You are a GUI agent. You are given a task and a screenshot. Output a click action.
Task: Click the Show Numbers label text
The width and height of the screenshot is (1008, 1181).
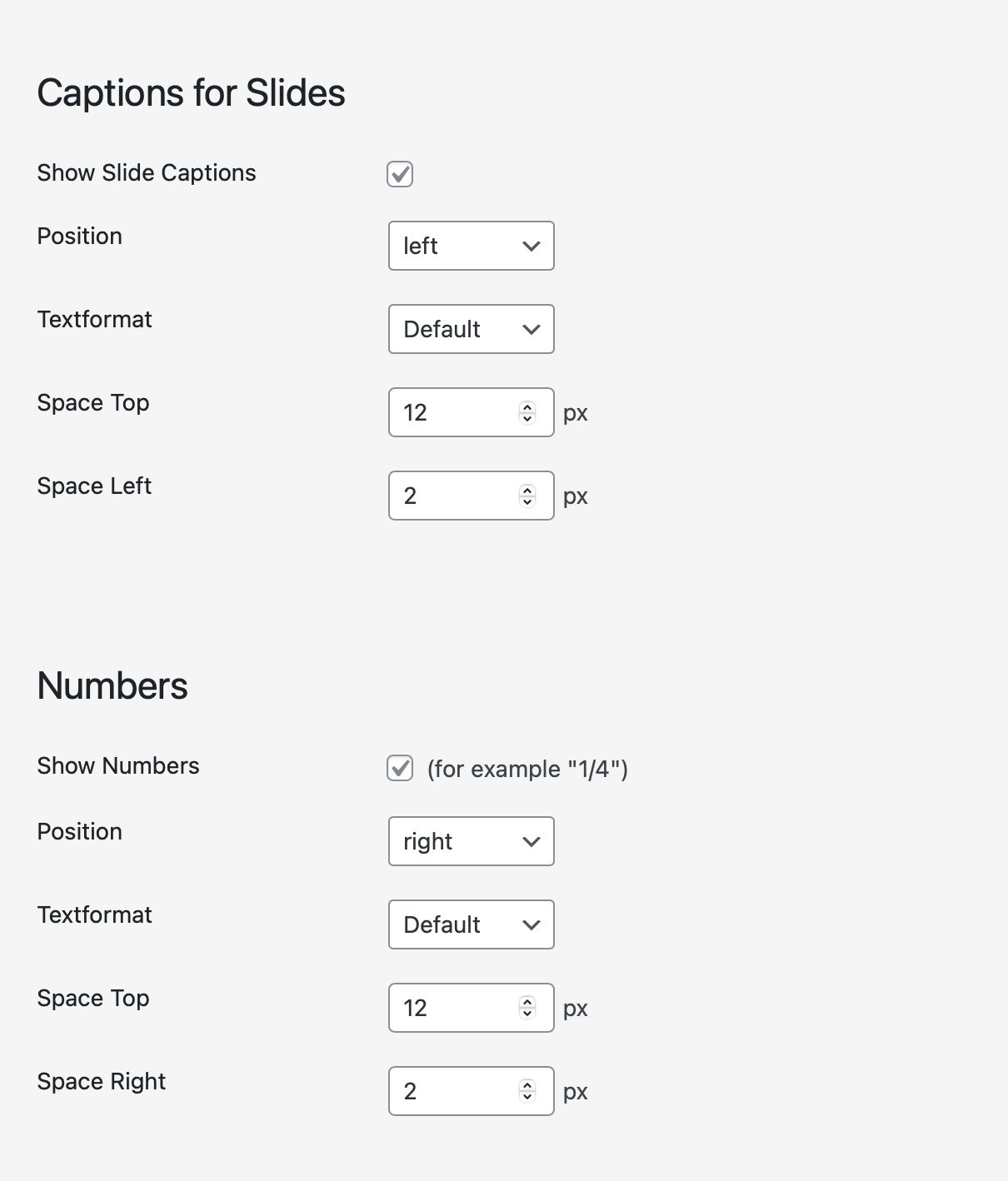tap(118, 766)
